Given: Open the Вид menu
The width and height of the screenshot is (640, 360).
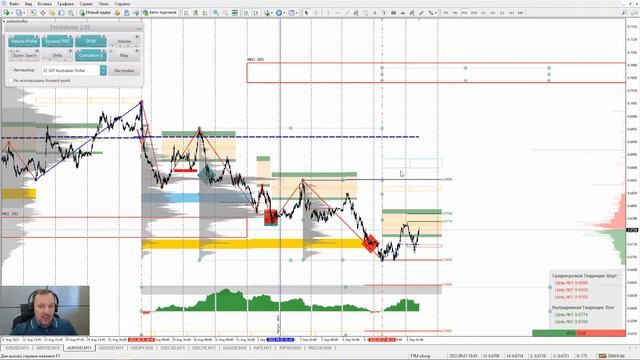Looking at the screenshot, I should (28, 4).
